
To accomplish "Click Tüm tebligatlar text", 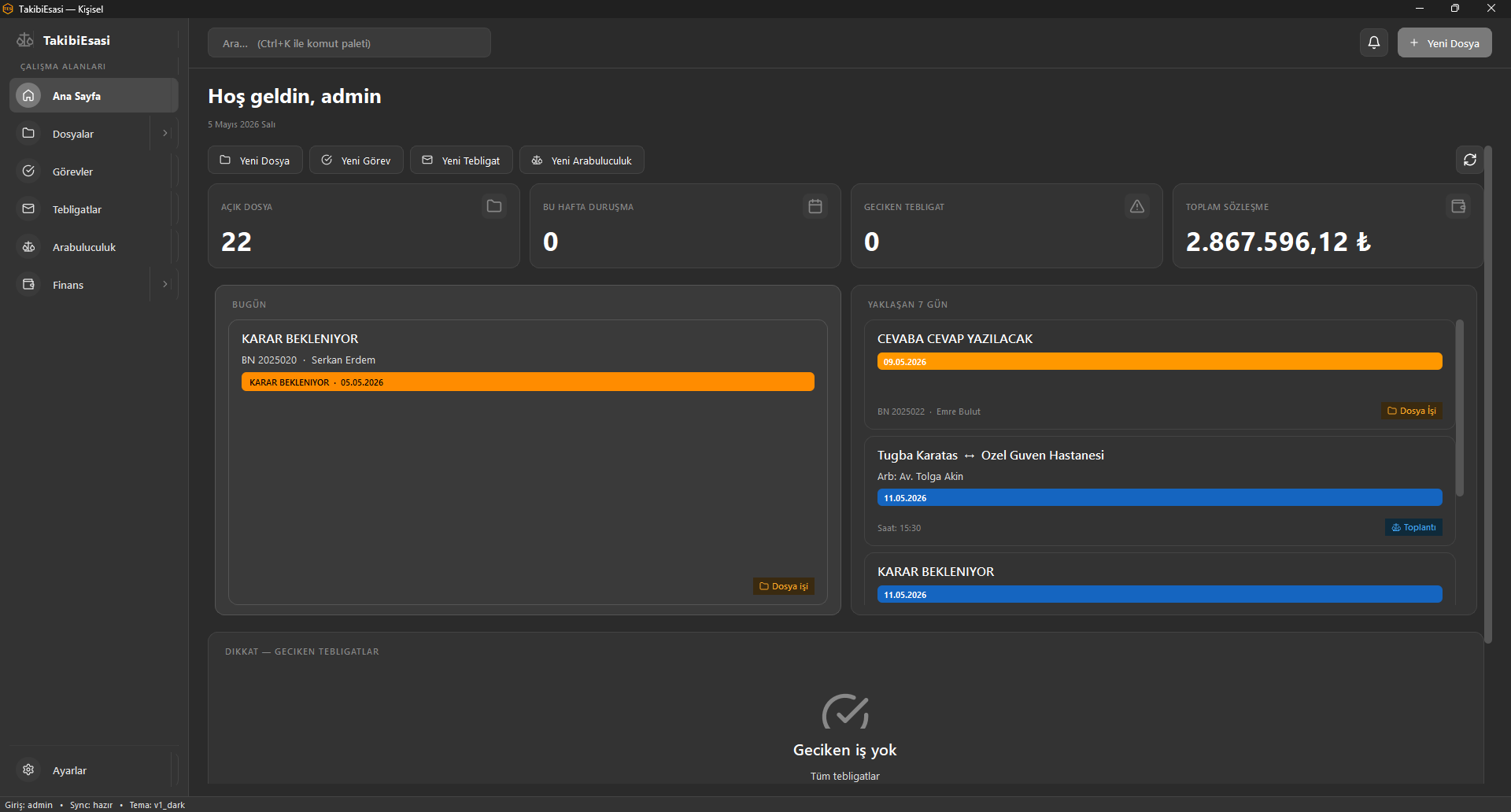I will coord(845,776).
